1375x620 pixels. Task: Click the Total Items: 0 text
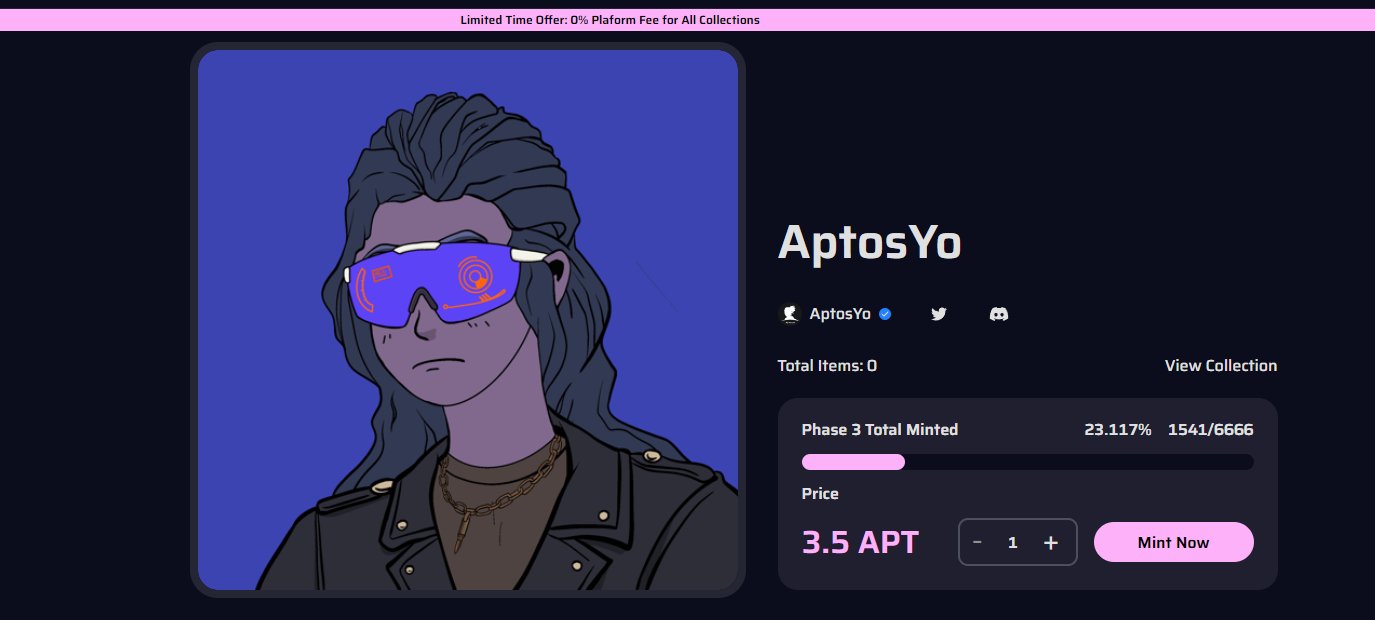pyautogui.click(x=827, y=366)
